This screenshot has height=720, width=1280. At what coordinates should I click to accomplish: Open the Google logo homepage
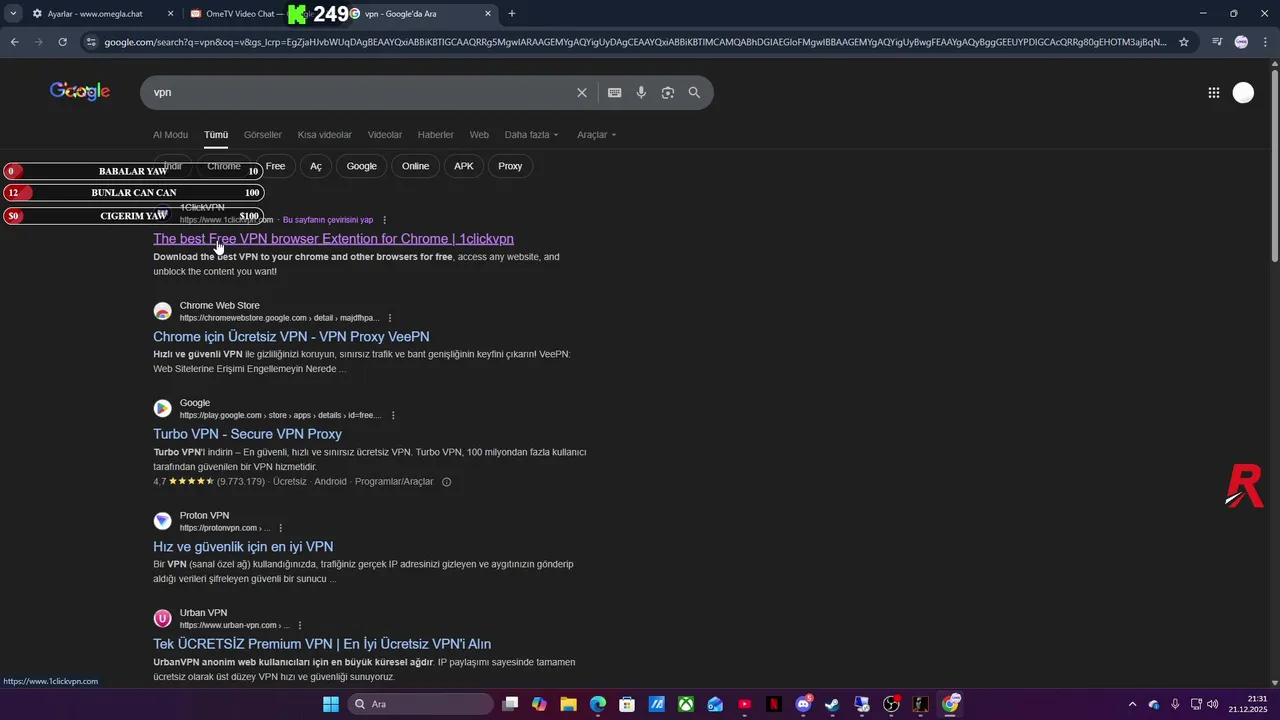click(80, 92)
